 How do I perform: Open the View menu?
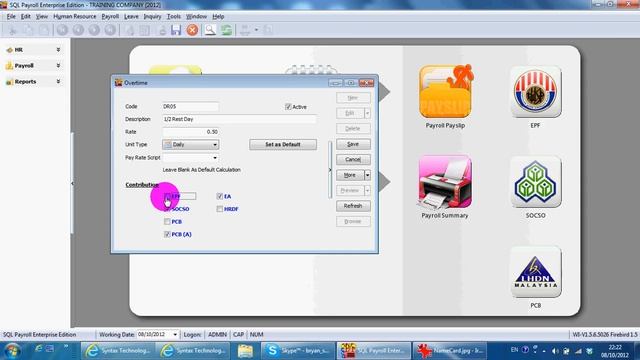click(x=42, y=16)
